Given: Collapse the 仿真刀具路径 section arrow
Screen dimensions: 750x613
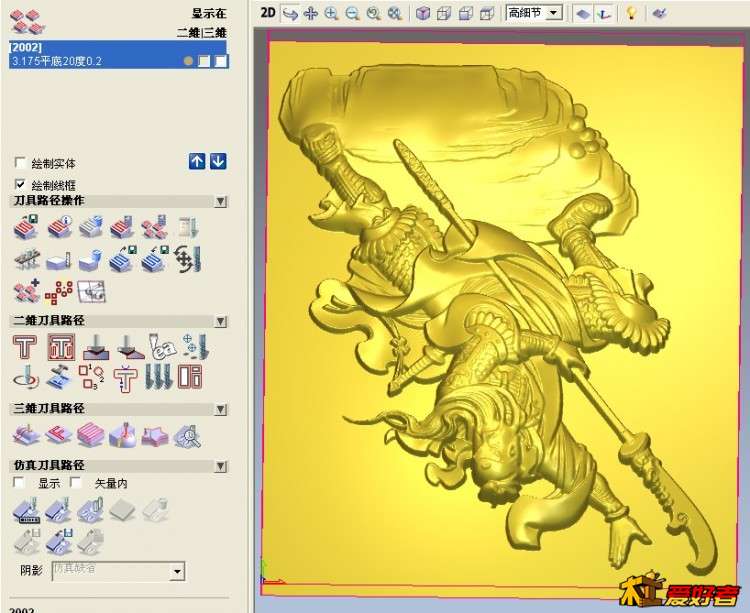Looking at the screenshot, I should click(221, 466).
